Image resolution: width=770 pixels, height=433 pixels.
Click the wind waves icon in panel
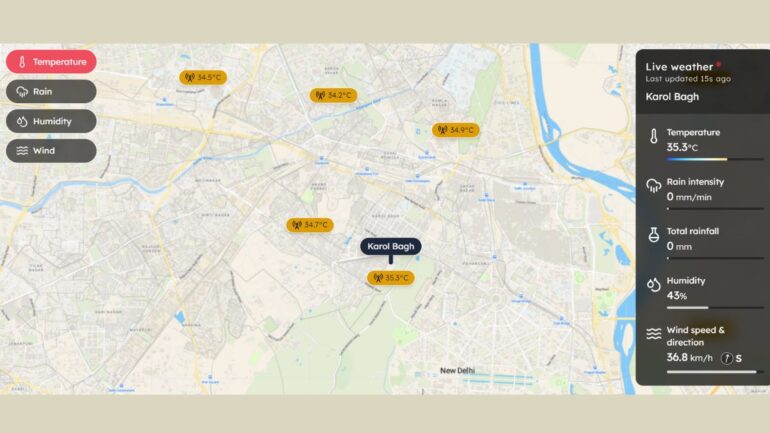click(x=654, y=334)
